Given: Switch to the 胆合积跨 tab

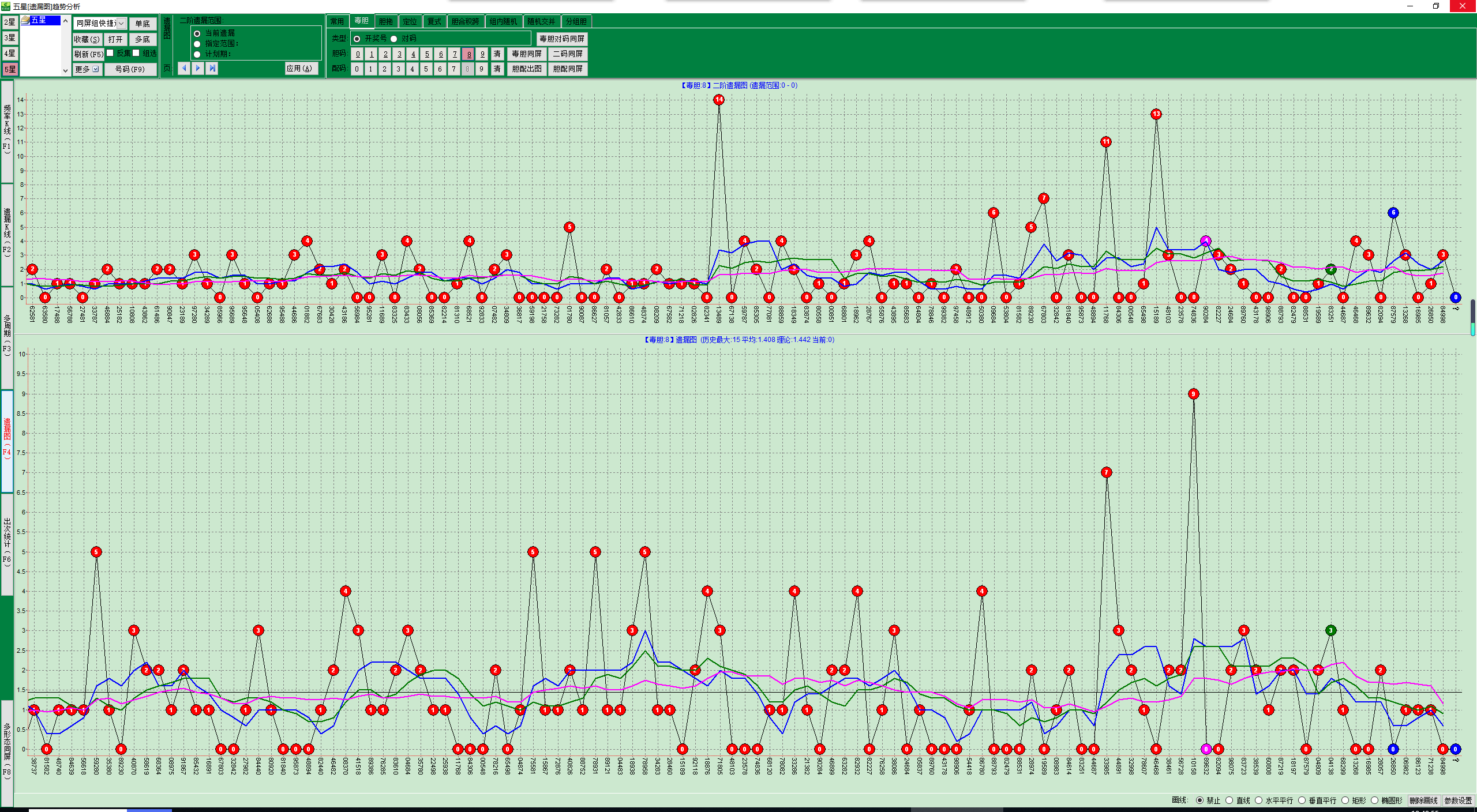Looking at the screenshot, I should (x=465, y=22).
